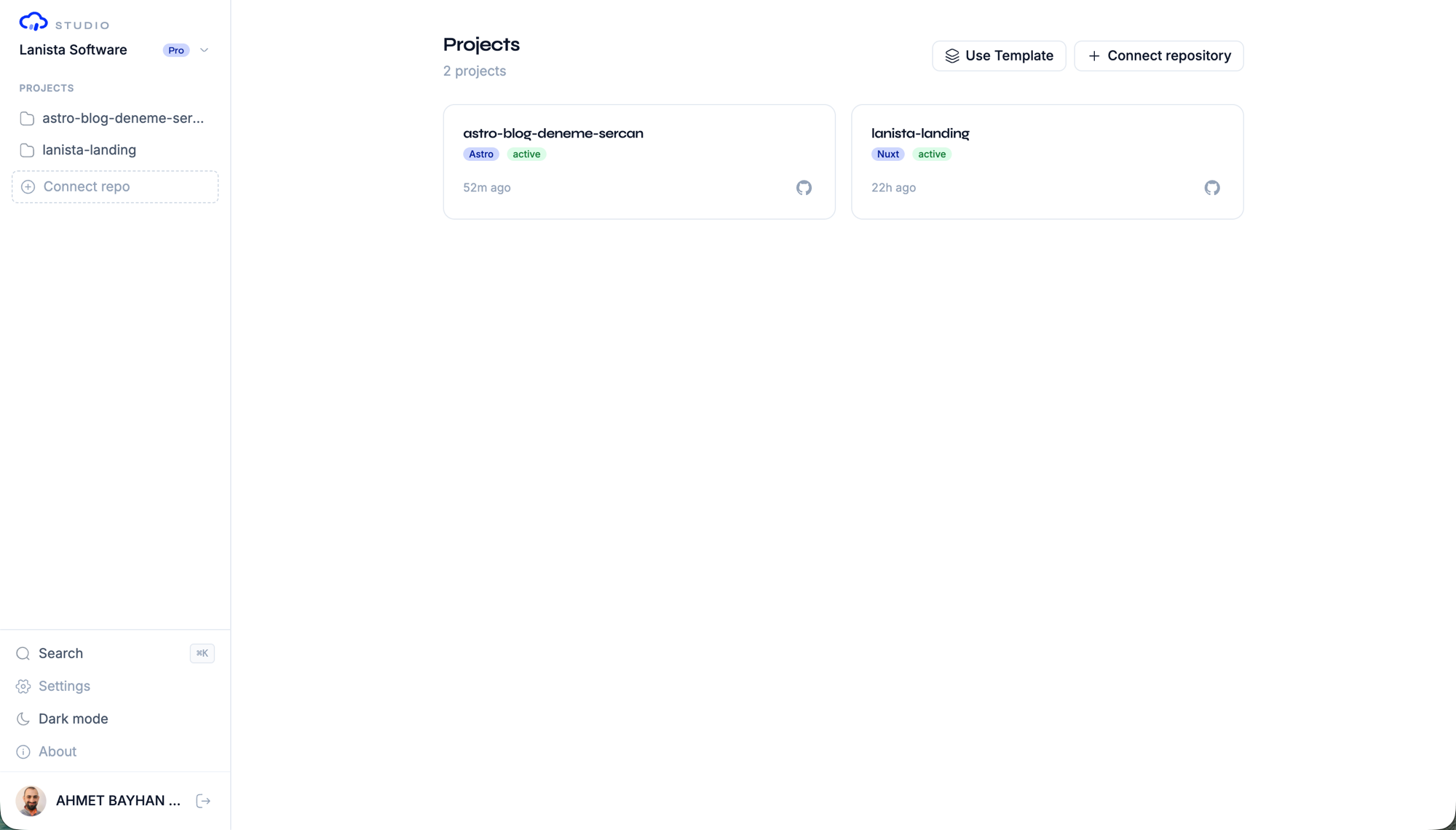Image resolution: width=1456 pixels, height=830 pixels.
Task: Open the astro-blog-deneme-sercan project card
Action: 639,162
